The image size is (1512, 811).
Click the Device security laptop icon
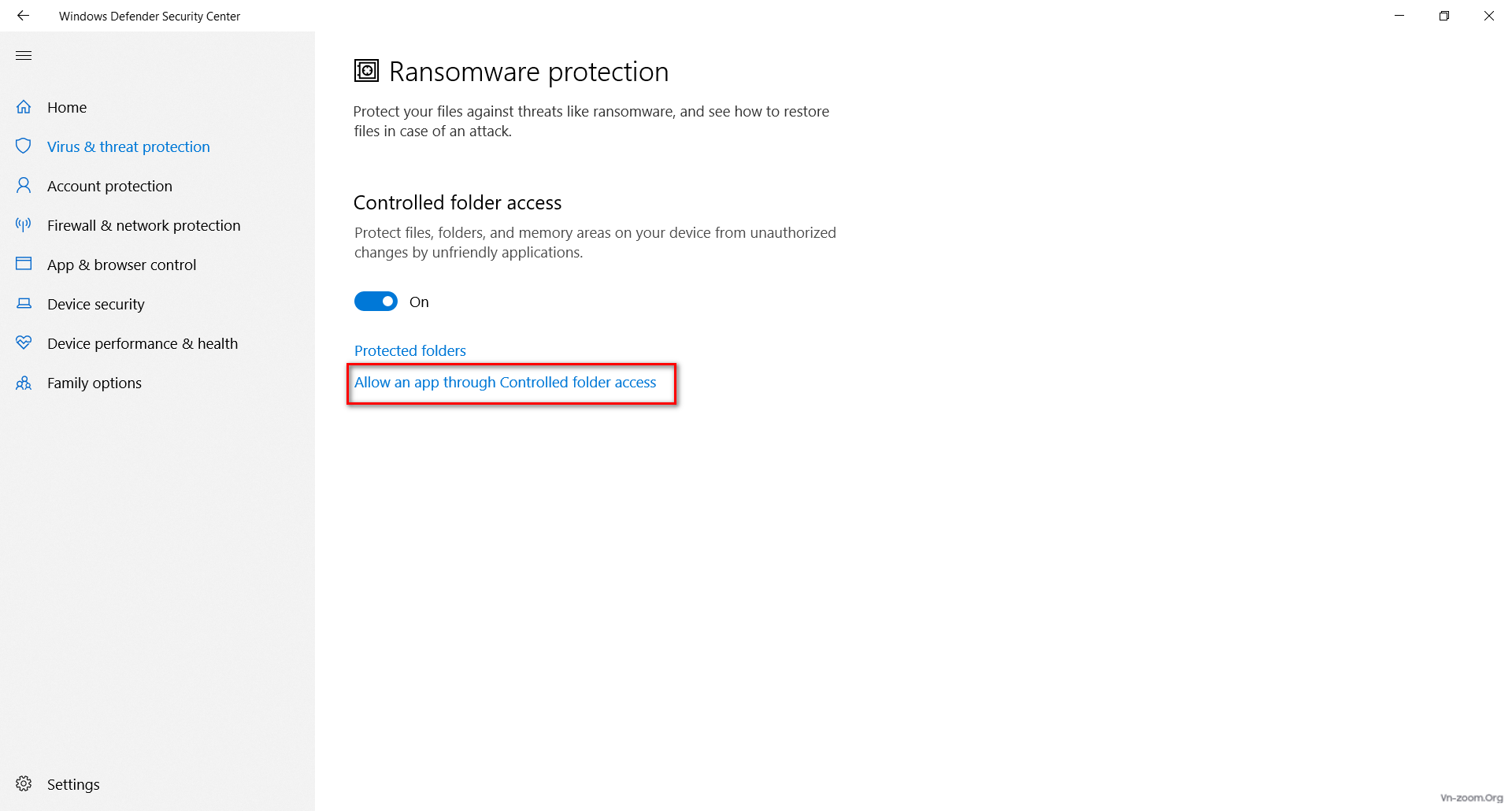click(x=24, y=304)
